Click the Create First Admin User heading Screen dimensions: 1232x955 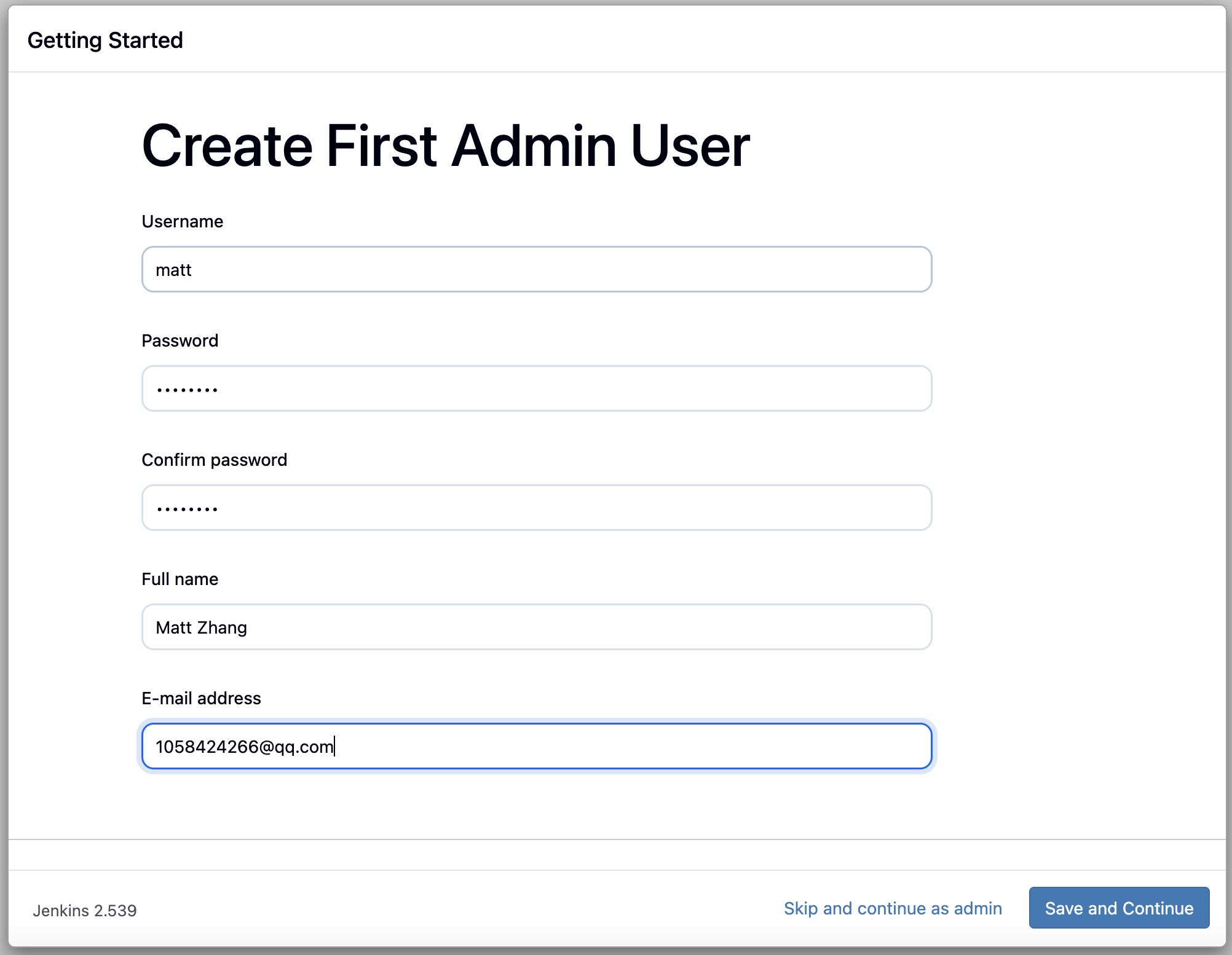pyautogui.click(x=445, y=146)
